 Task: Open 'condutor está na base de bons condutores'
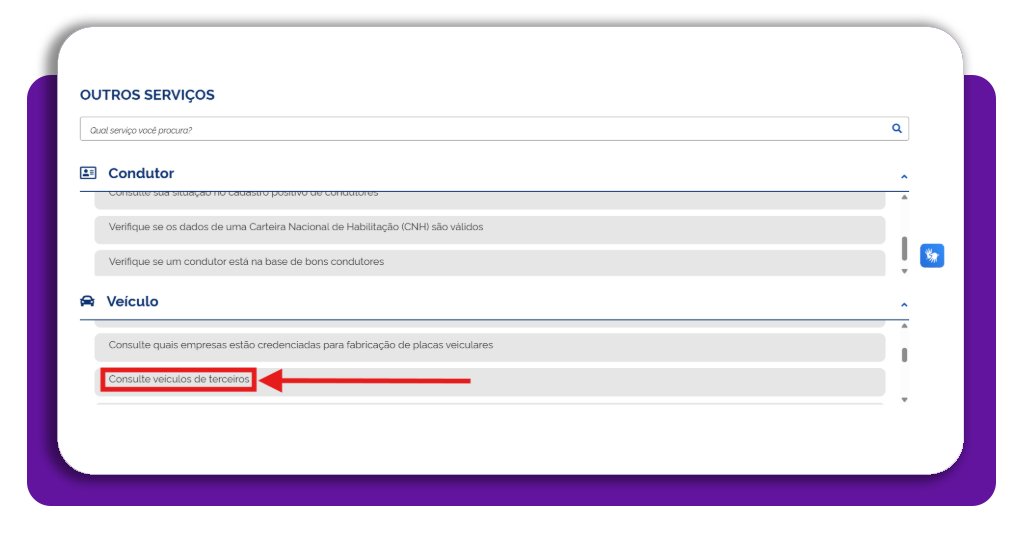246,262
